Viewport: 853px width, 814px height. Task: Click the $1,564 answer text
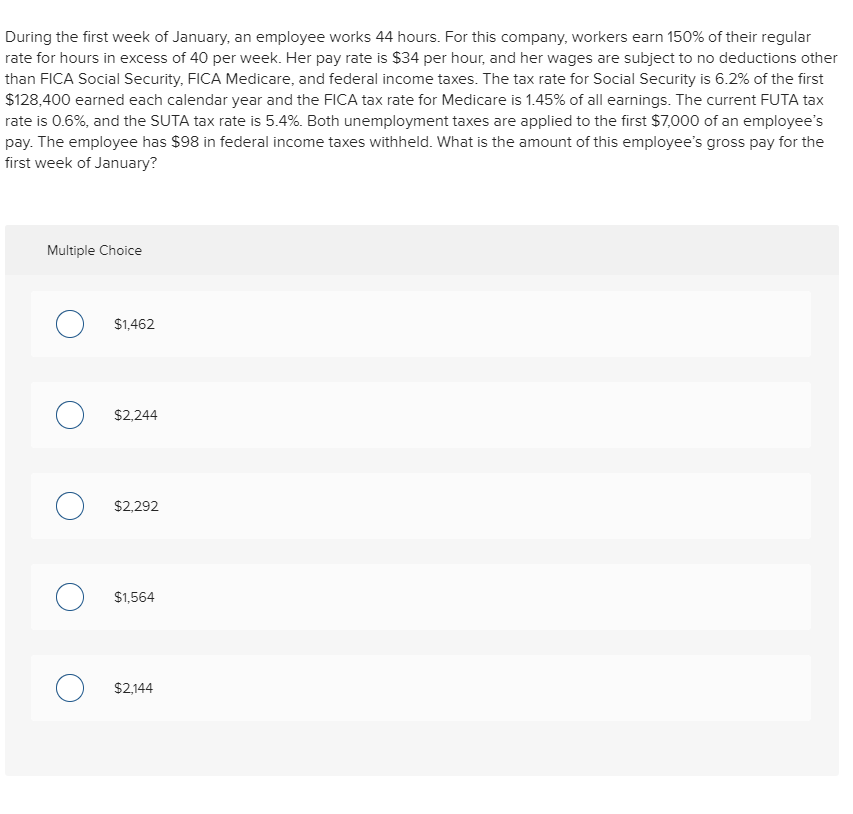pos(134,597)
